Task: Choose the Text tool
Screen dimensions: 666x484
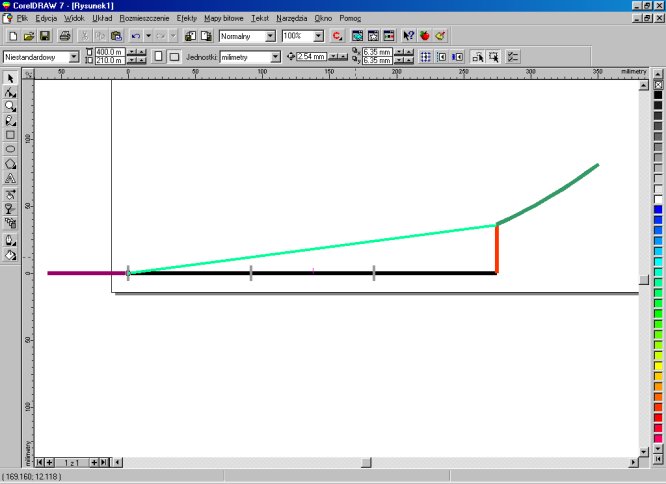Action: 10,178
